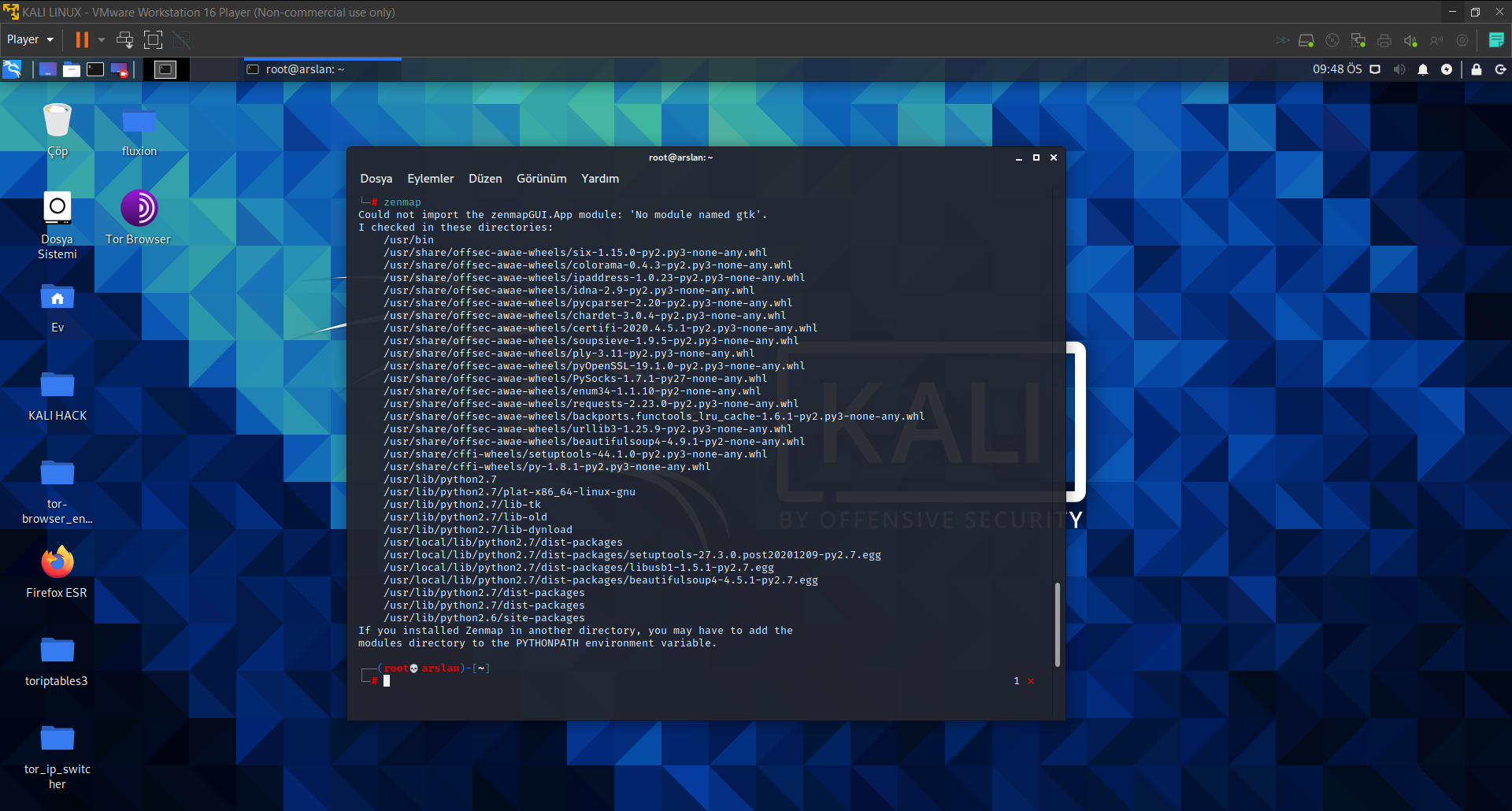Select the KALI HACK desktop folder
This screenshot has height=811, width=1512.
click(57, 396)
